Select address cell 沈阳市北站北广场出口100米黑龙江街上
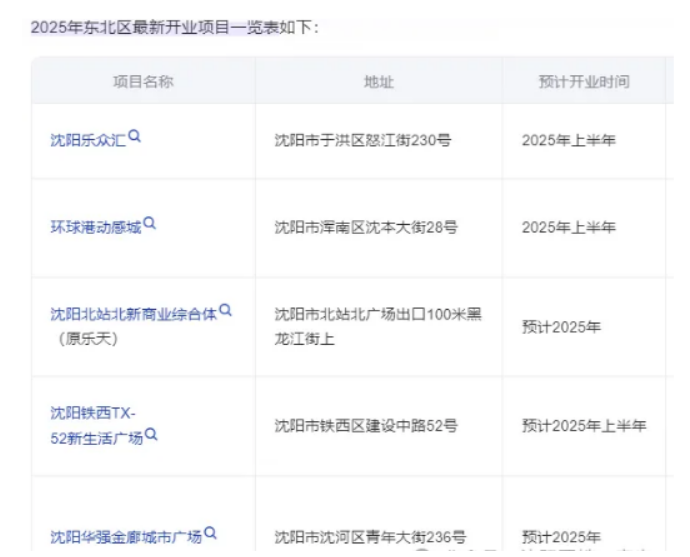The image size is (690, 557). coord(378,326)
